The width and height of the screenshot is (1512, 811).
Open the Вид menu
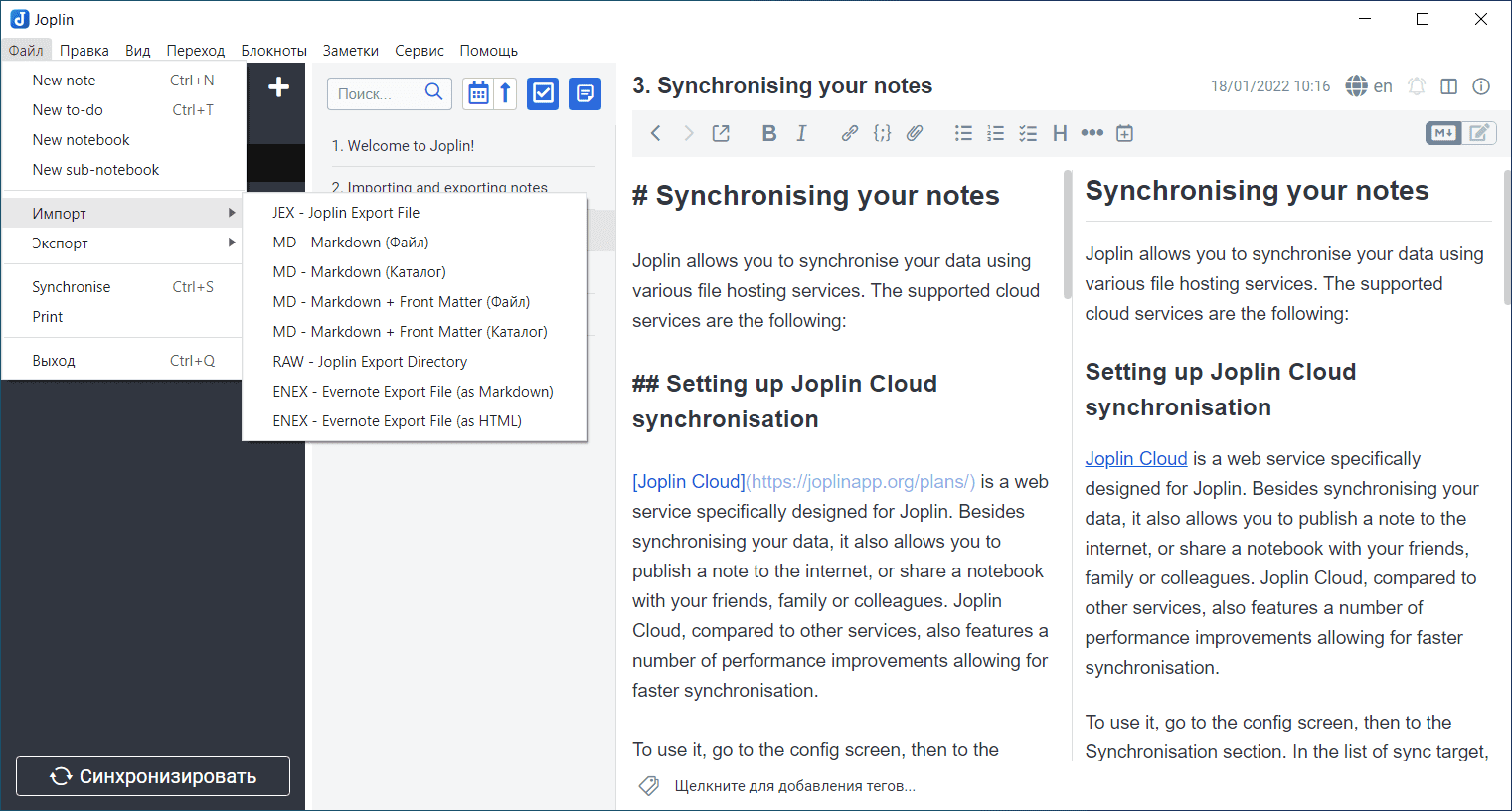pyautogui.click(x=138, y=51)
